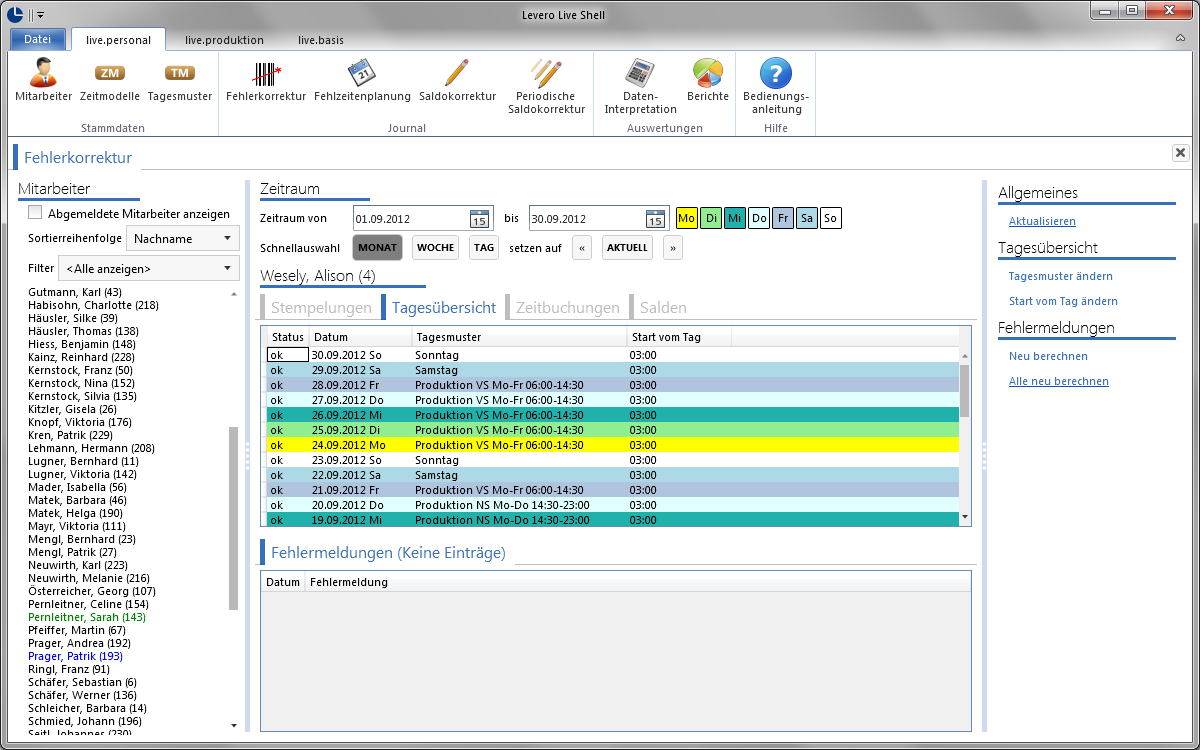Image resolution: width=1200 pixels, height=750 pixels.
Task: Enable Abgemeldete Mitarbeiter anzeigen checkbox
Action: [35, 213]
